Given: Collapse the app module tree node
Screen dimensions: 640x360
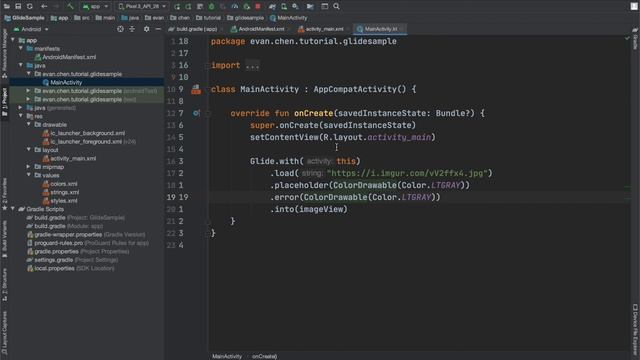Looking at the screenshot, I should coord(13,40).
